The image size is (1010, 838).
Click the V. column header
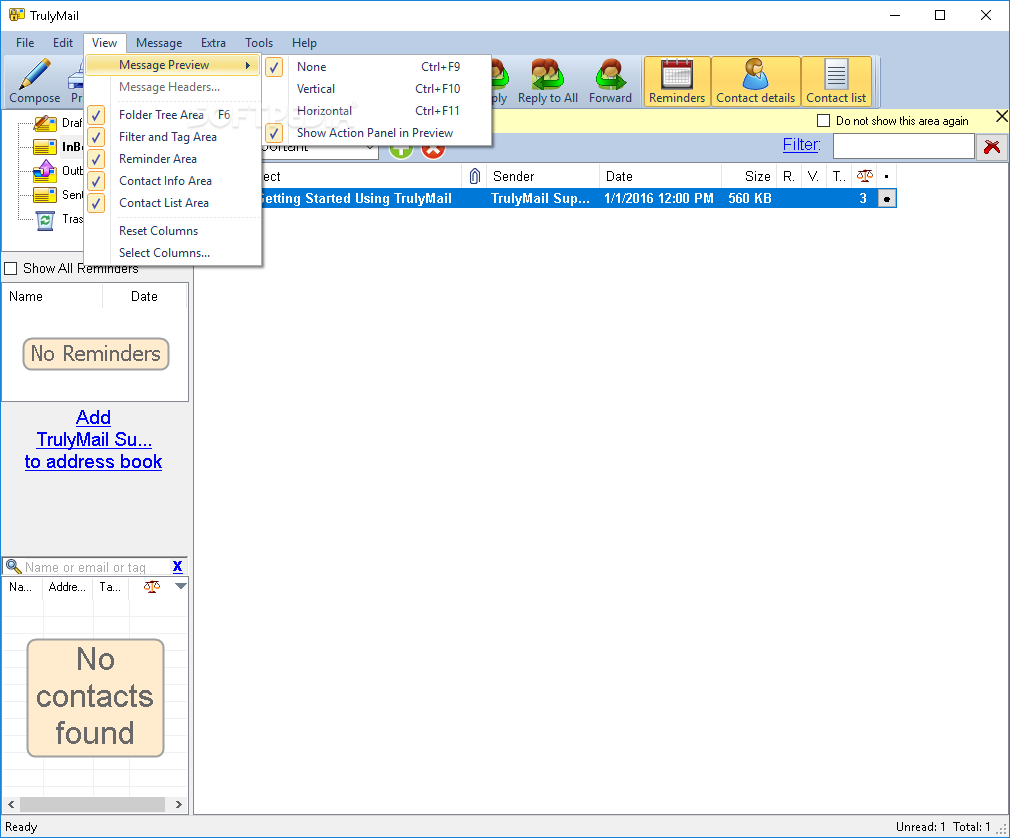(x=814, y=176)
